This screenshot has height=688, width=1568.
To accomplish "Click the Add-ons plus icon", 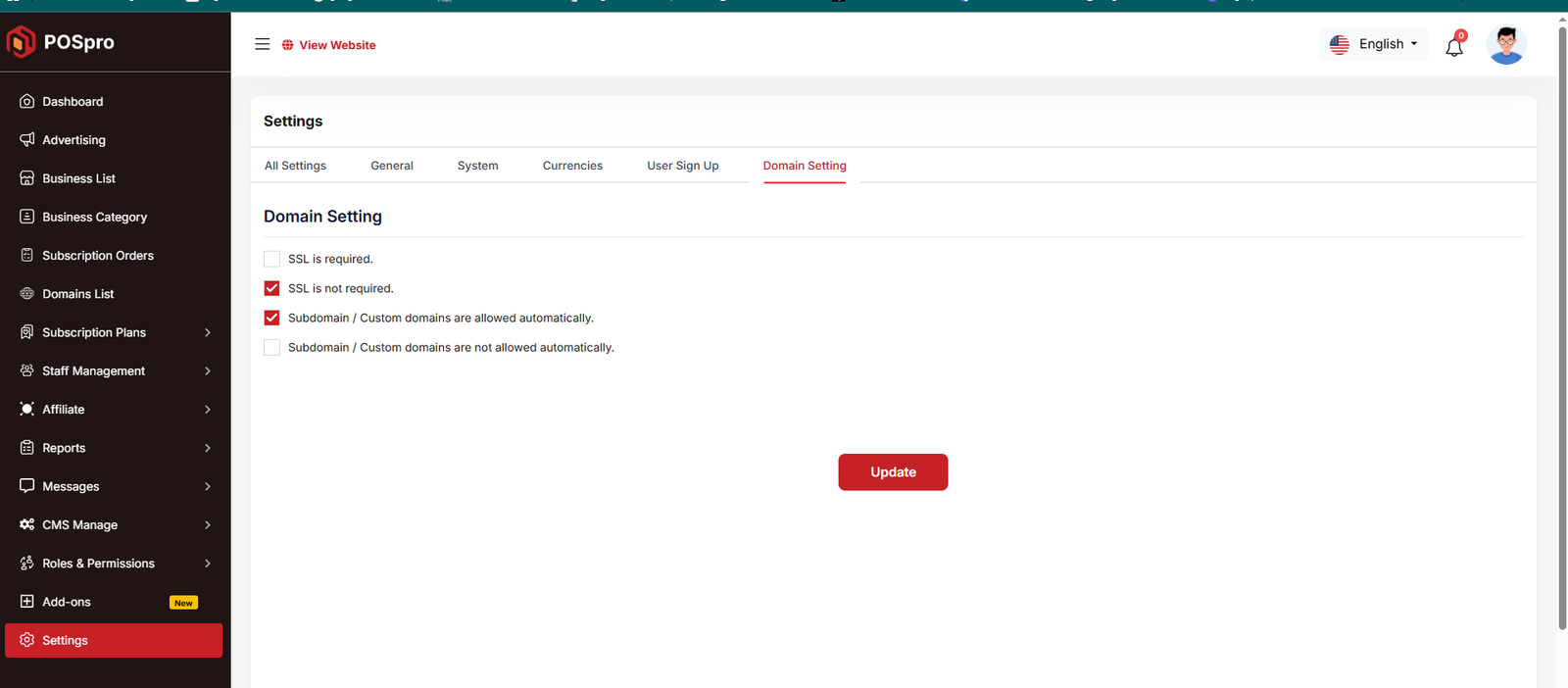I will 26,602.
